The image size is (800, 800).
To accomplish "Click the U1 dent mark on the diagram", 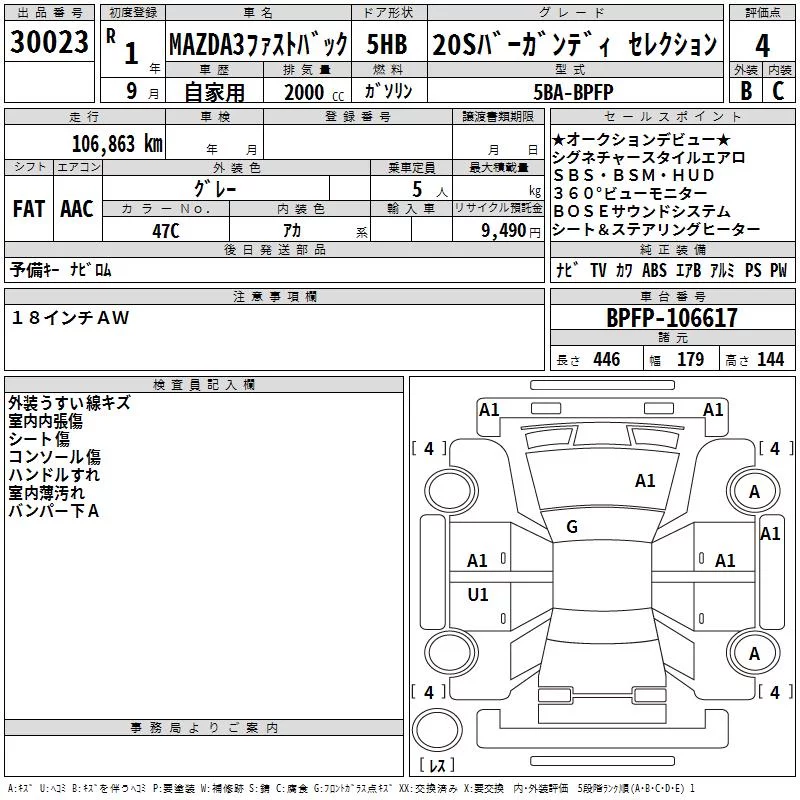I will [478, 594].
